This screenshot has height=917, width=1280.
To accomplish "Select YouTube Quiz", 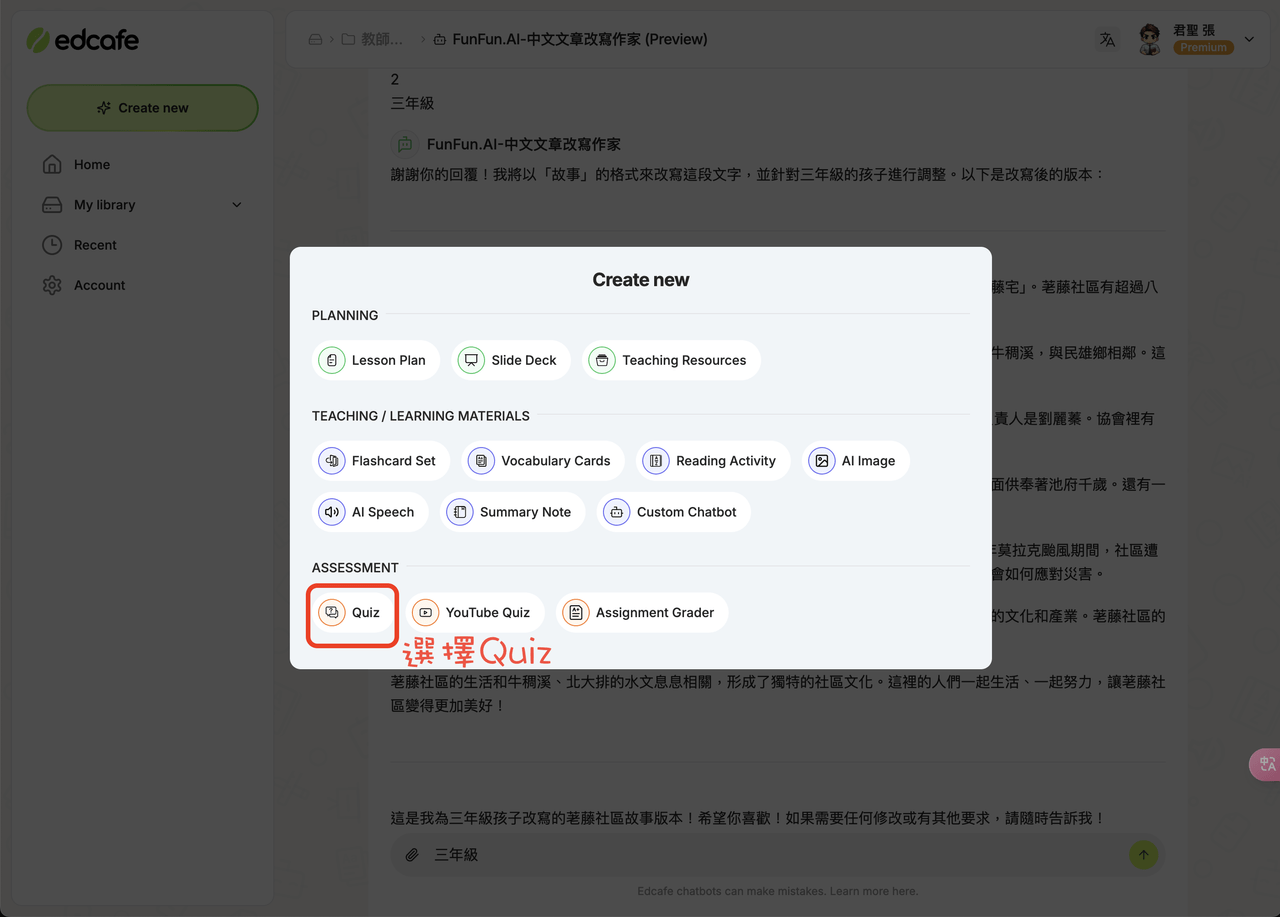I will (x=475, y=613).
